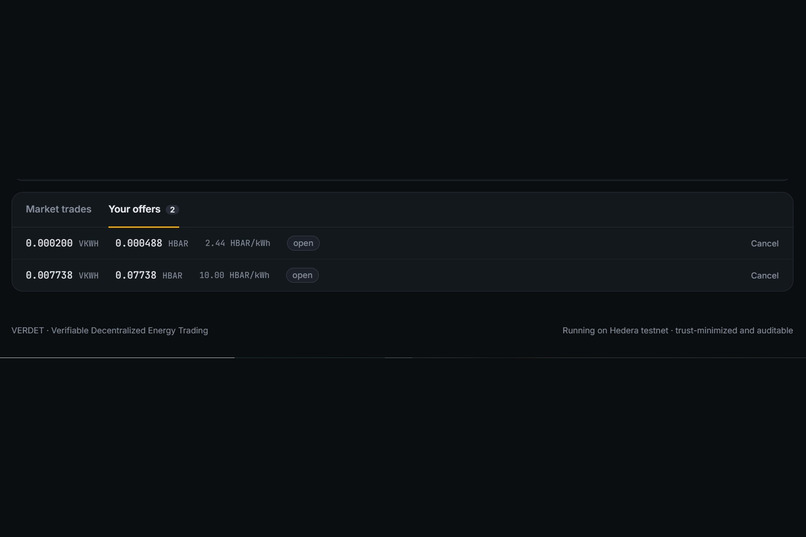The height and width of the screenshot is (537, 806).
Task: Click the Running on Hedera testnet footer text
Action: point(677,330)
